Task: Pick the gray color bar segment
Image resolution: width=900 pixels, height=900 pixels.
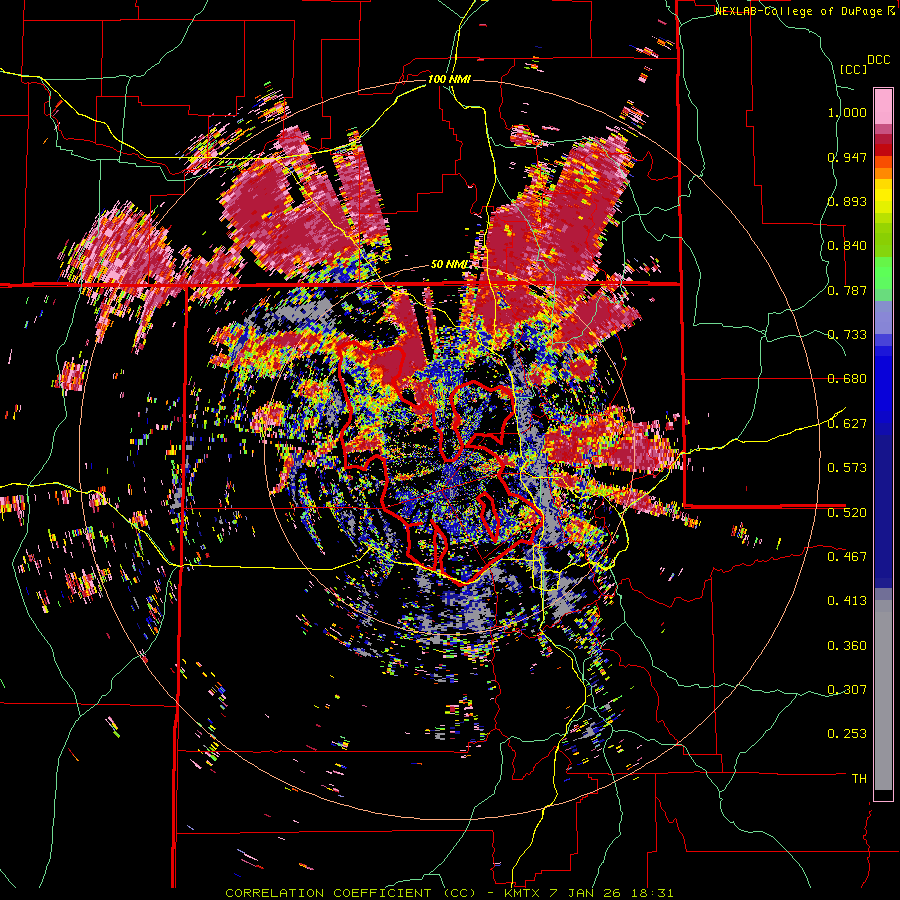Action: point(883,695)
